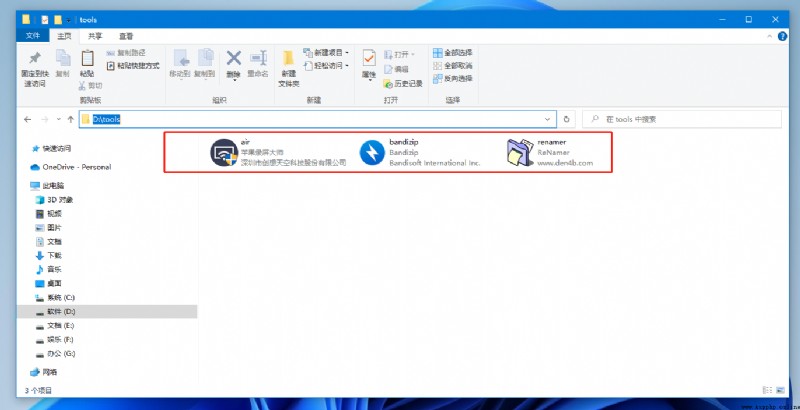Open the 文档 folder in sidebar

pyautogui.click(x=48, y=241)
